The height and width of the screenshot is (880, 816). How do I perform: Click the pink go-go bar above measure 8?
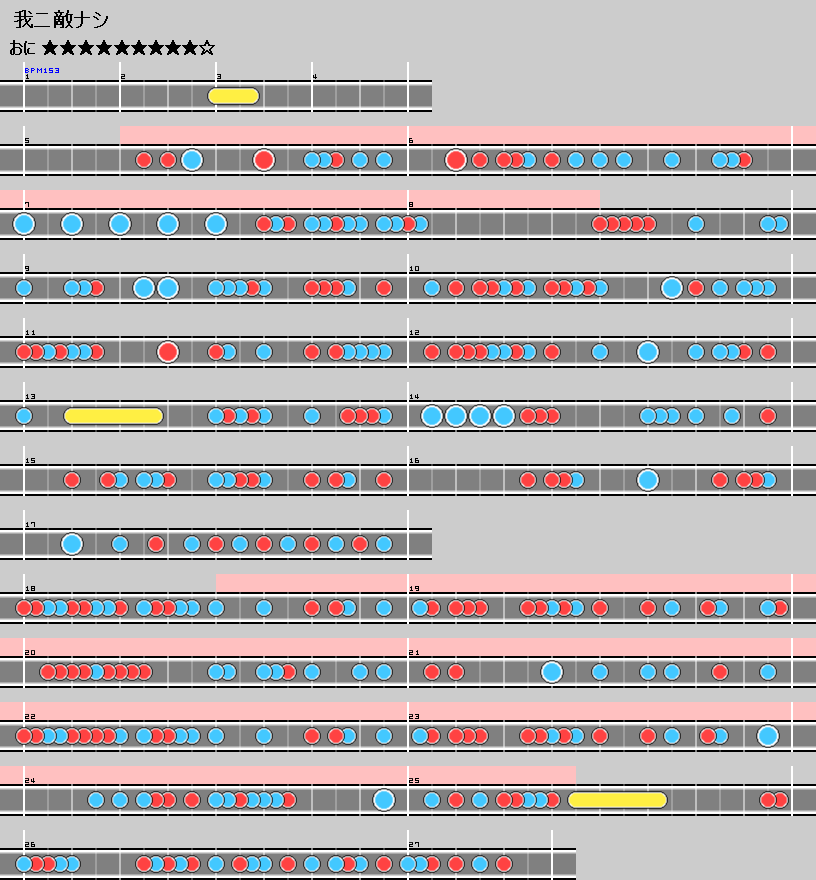tap(503, 198)
